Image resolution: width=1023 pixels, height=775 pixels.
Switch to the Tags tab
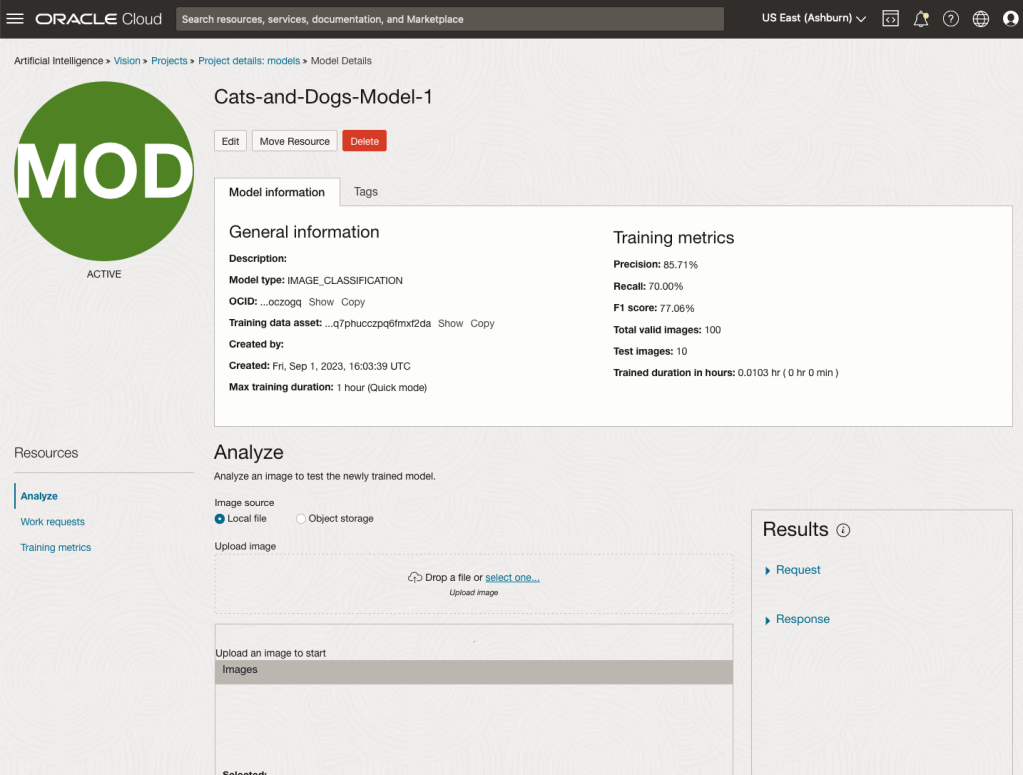coord(366,192)
